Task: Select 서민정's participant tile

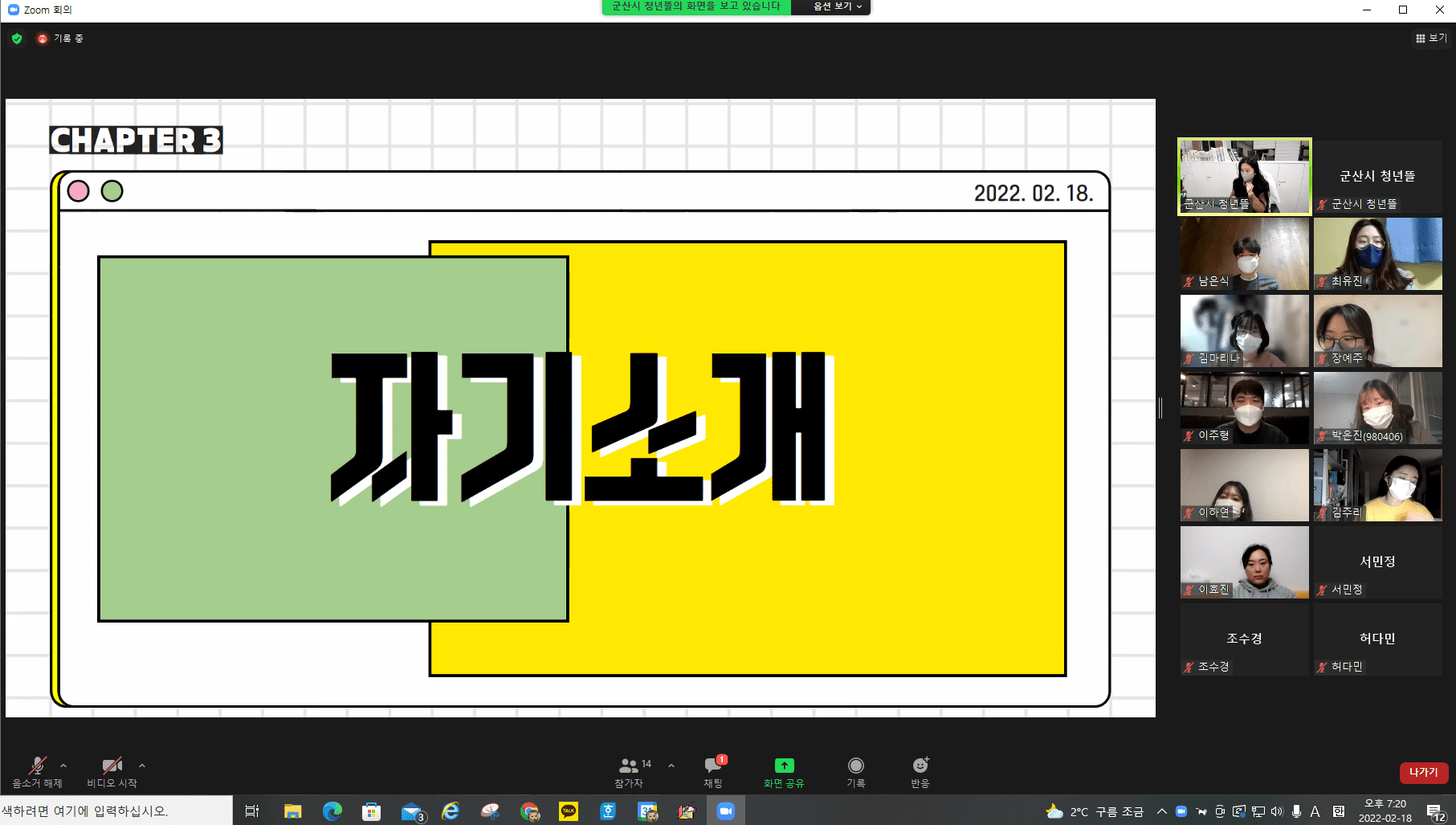Action: click(1378, 562)
